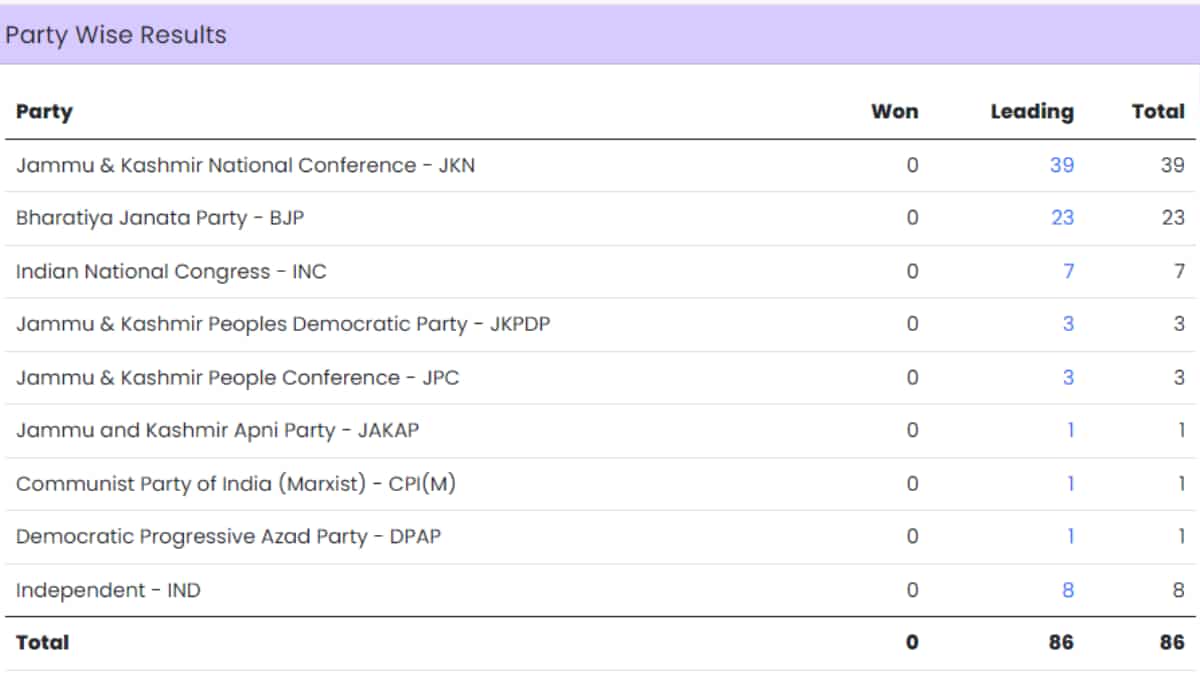The height and width of the screenshot is (675, 1200).
Task: Click the Party Wise Results heading banner
Action: point(600,35)
